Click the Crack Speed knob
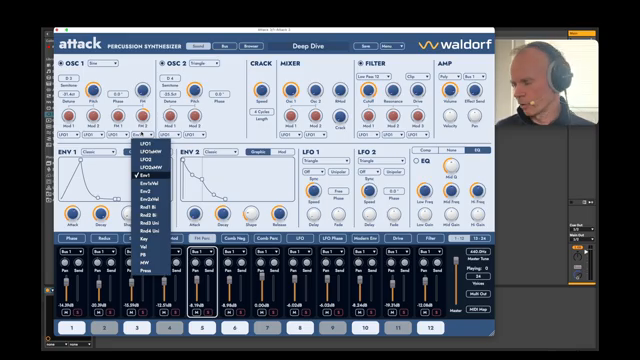 261,90
